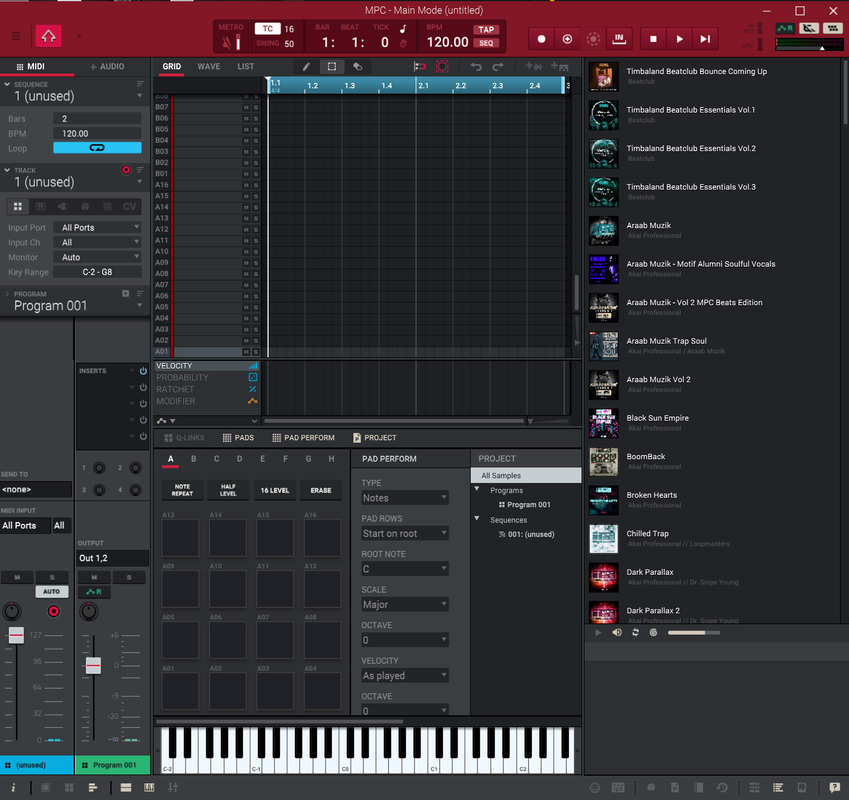This screenshot has height=800, width=849.
Task: Switch to the WAVE tab
Action: point(208,67)
